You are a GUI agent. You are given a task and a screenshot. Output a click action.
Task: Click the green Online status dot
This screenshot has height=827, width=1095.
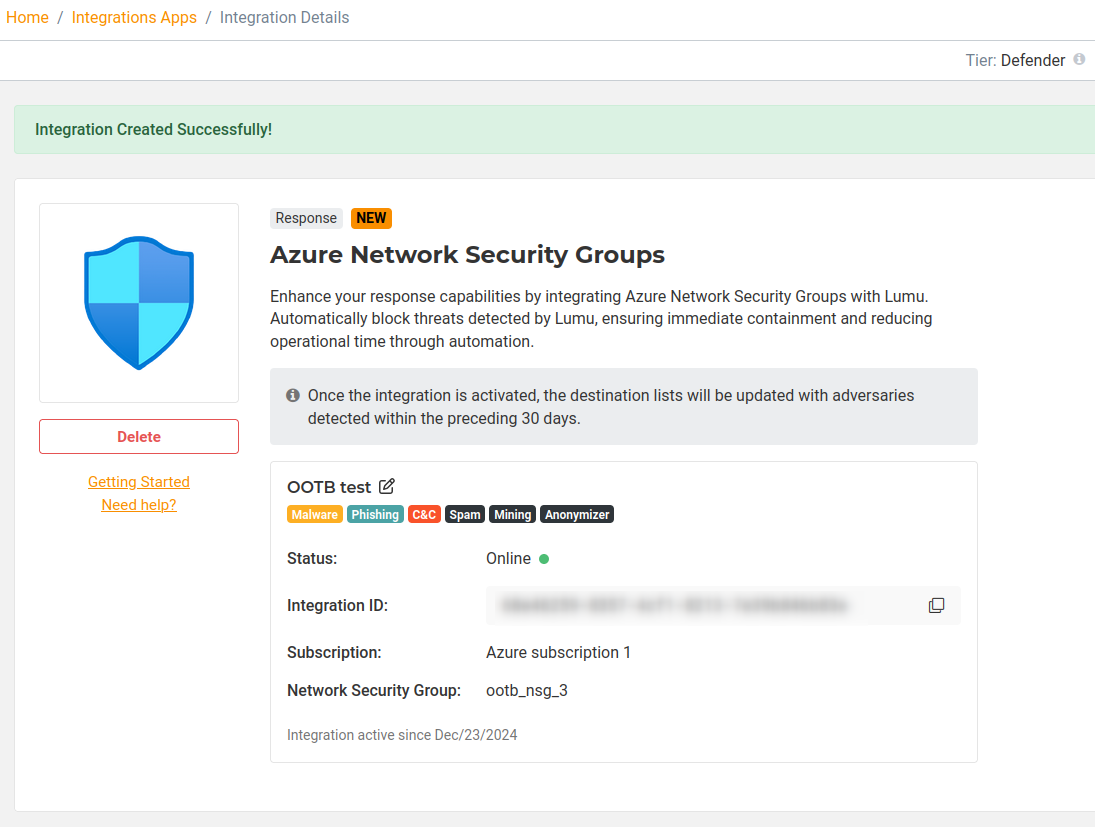coord(544,559)
